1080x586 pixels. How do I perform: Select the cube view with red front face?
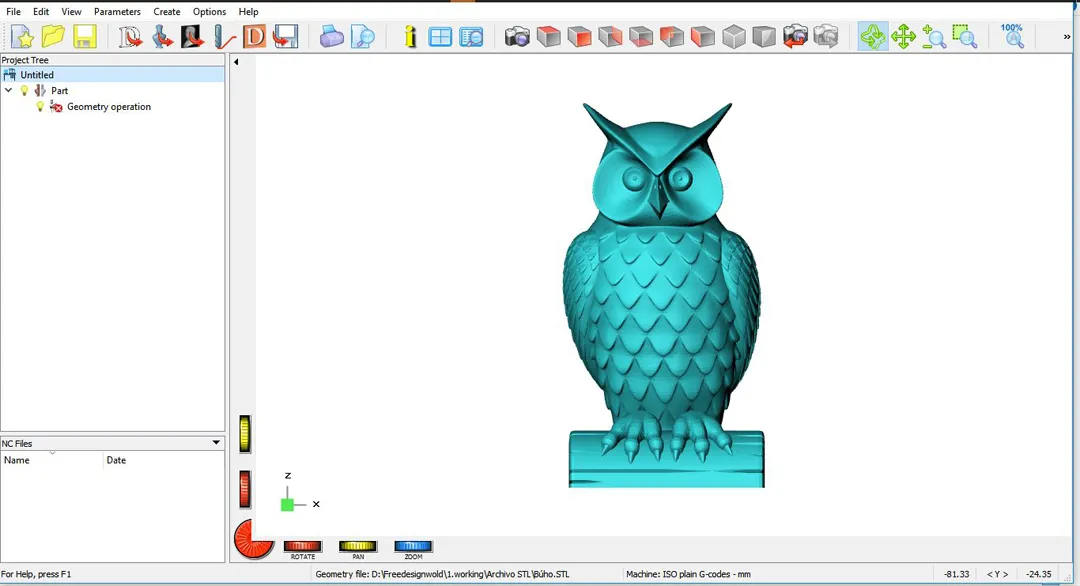579,36
